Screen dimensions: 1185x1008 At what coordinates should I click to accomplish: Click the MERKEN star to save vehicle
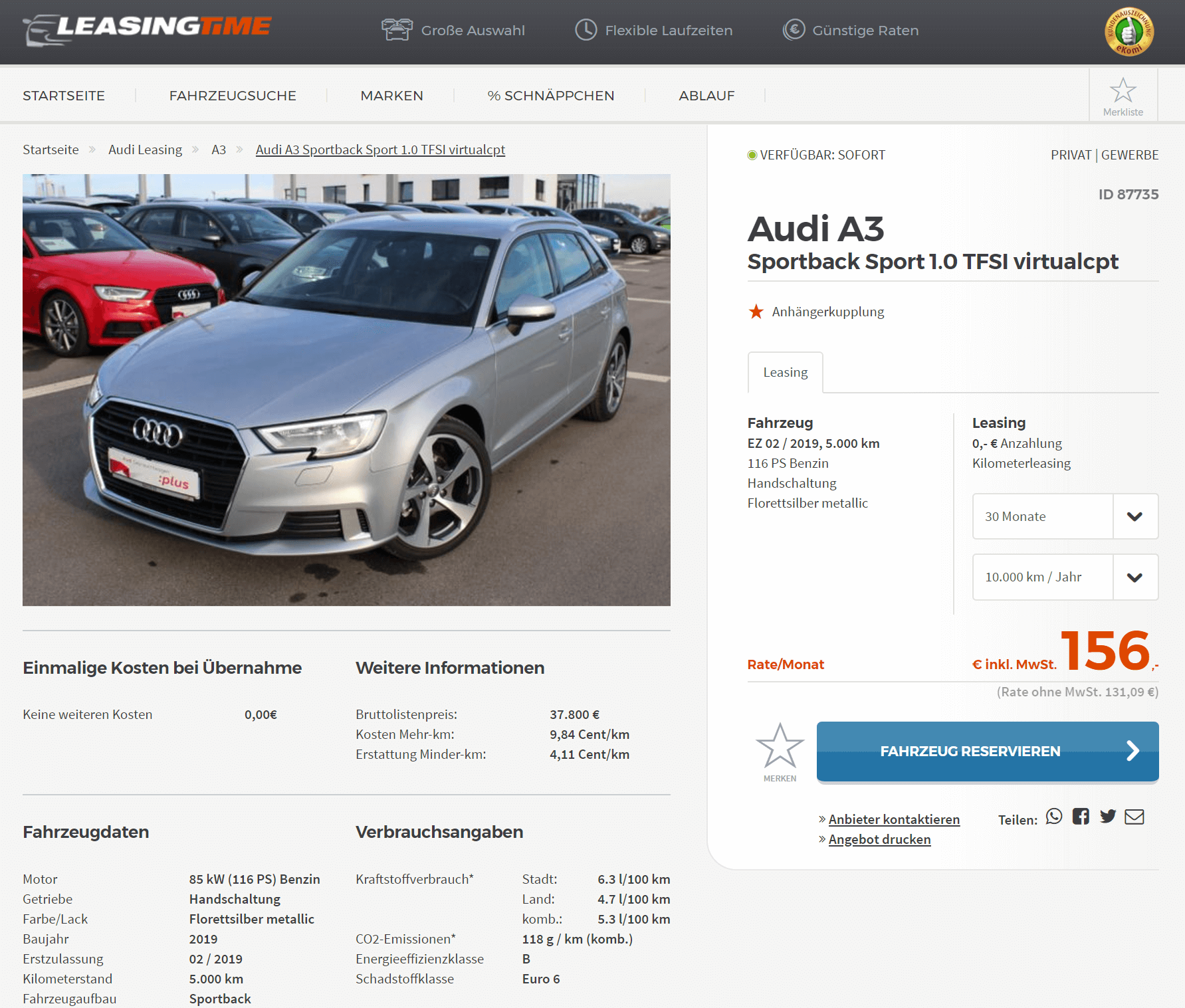click(x=780, y=746)
